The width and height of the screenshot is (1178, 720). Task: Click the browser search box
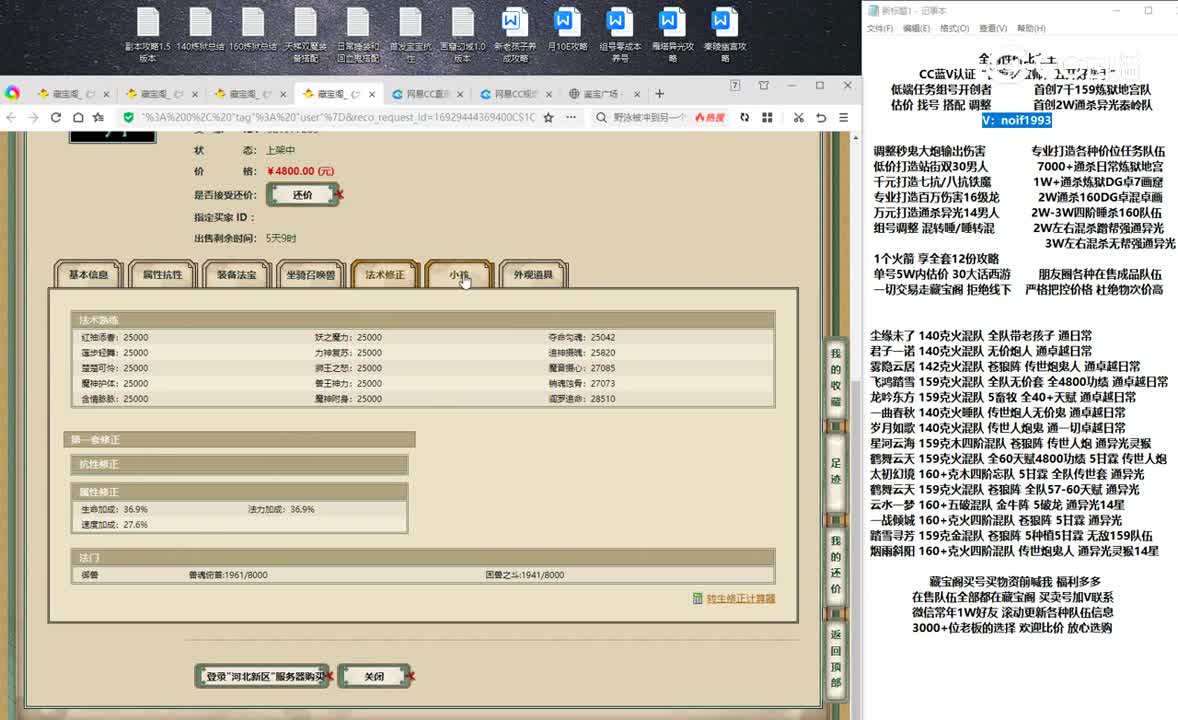pyautogui.click(x=650, y=117)
